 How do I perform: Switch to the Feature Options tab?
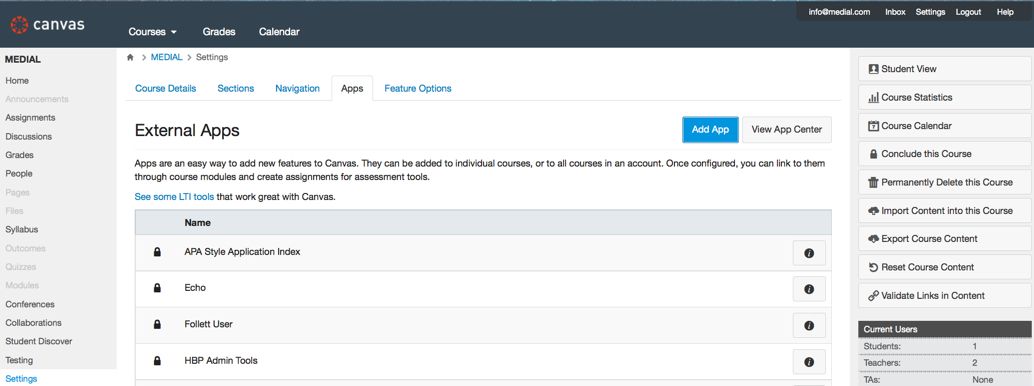tap(418, 88)
